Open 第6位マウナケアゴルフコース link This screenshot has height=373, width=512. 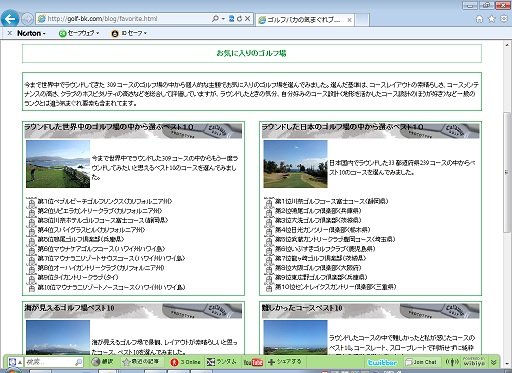coord(101,249)
